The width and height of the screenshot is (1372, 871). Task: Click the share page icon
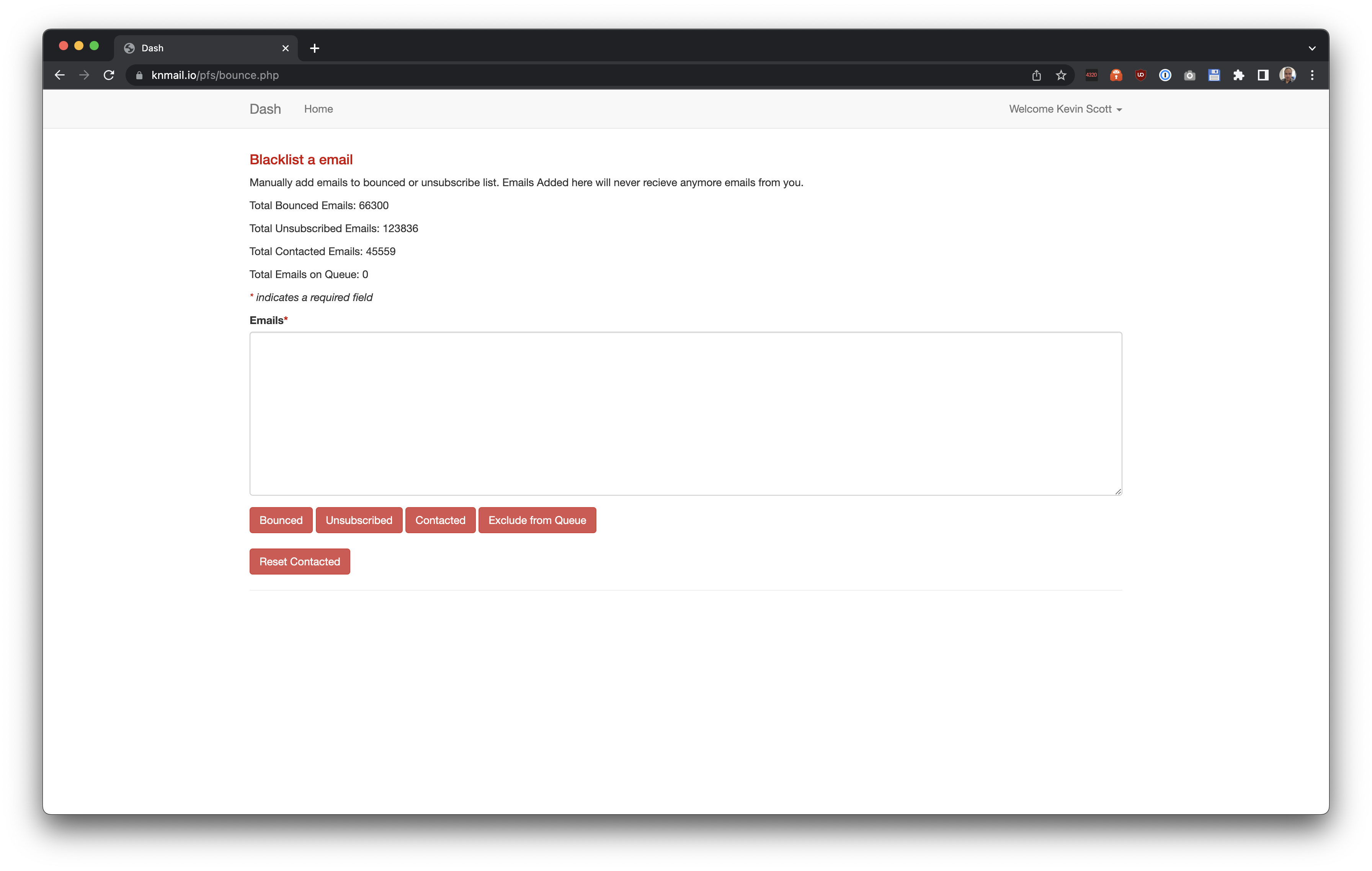tap(1036, 75)
